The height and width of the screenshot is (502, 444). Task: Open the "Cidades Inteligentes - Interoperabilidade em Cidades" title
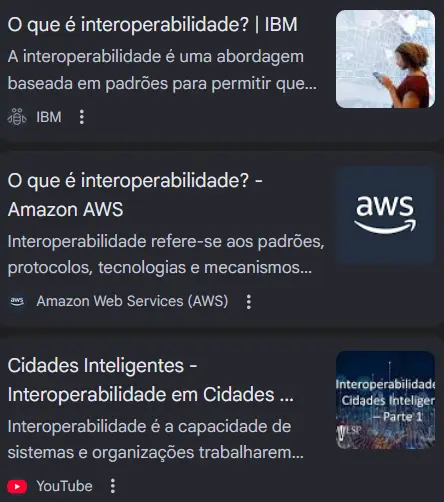pyautogui.click(x=151, y=380)
